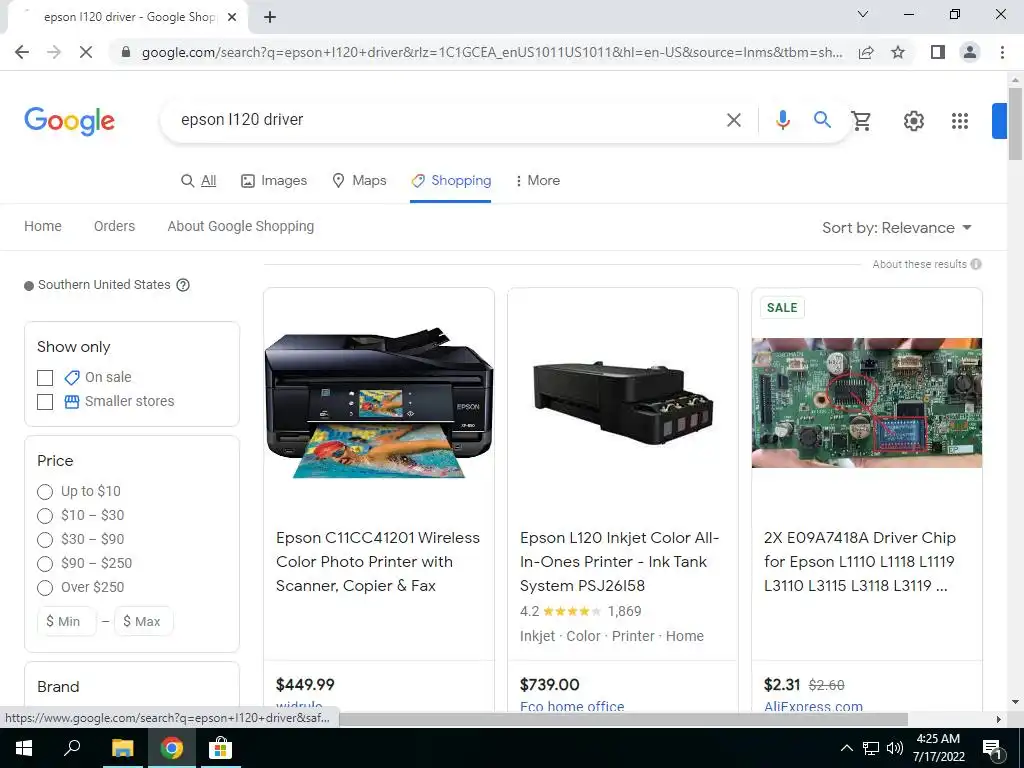Switch to the All results tab
1024x768 pixels.
coord(199,180)
